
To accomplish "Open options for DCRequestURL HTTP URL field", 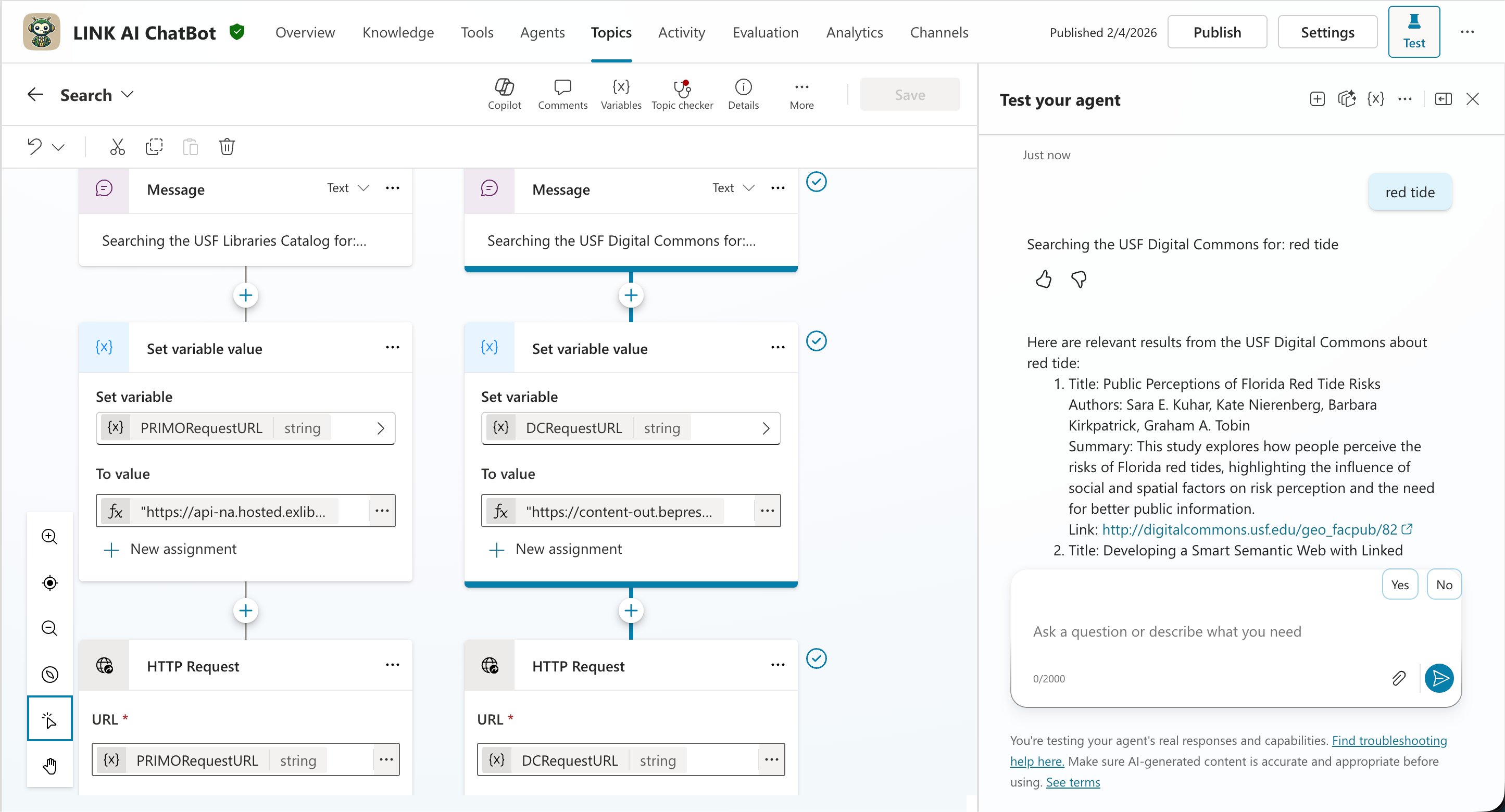I will click(771, 759).
